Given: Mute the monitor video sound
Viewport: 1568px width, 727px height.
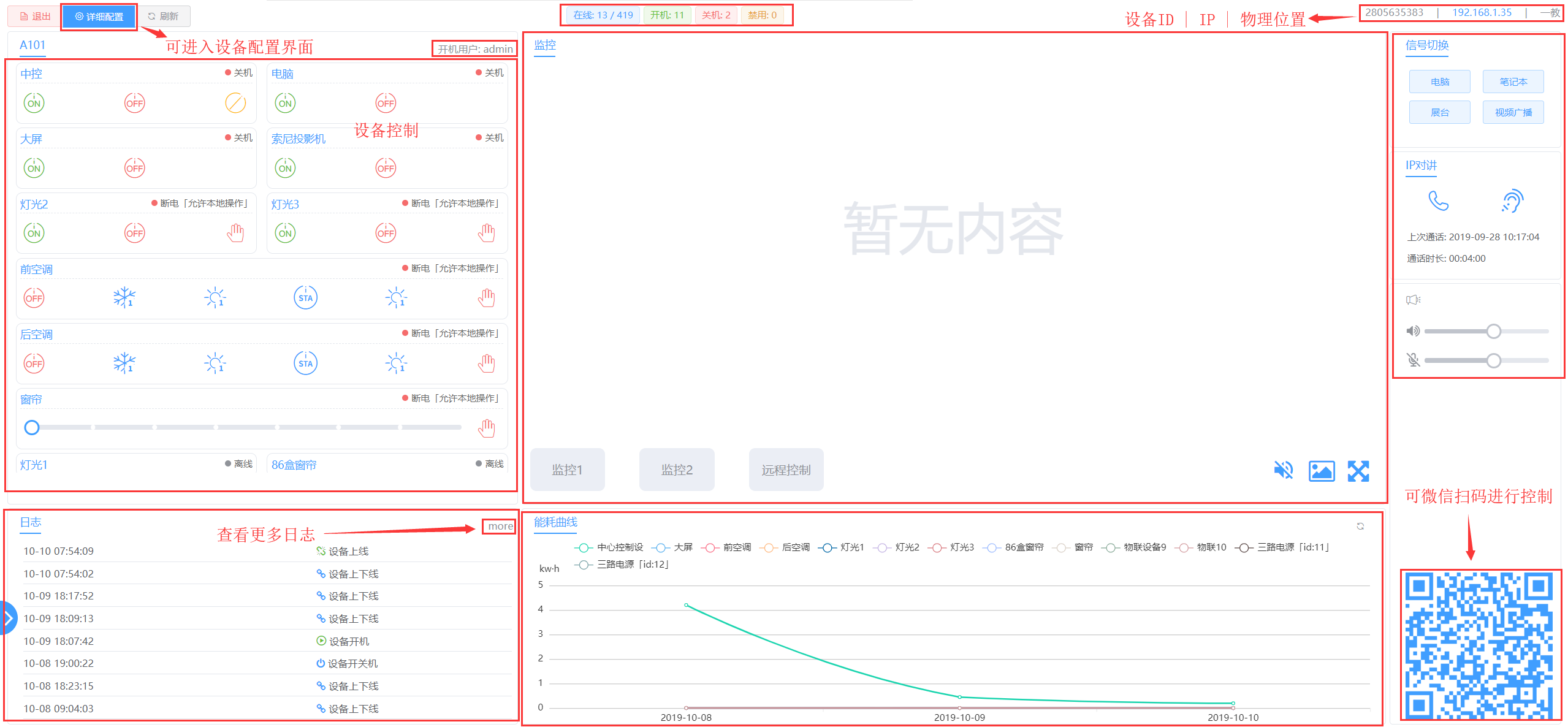Looking at the screenshot, I should click(1283, 470).
